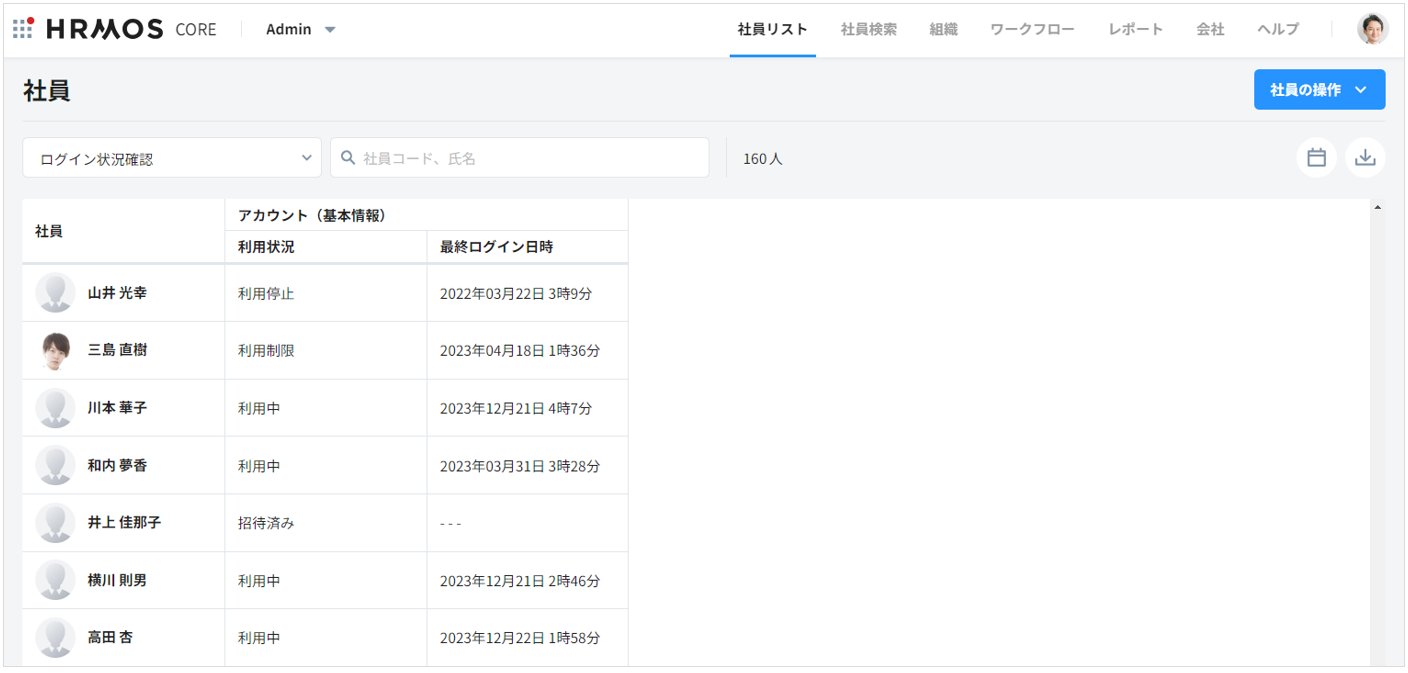Open the ヘルプ menu
Screen dimensions: 1408x673
pos(1278,29)
